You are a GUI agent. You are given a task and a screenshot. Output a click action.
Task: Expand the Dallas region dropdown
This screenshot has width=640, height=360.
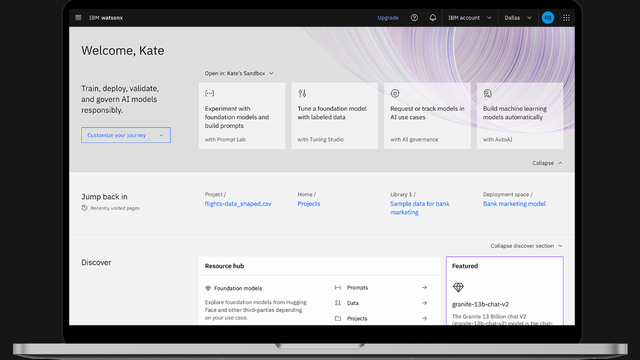(x=518, y=18)
